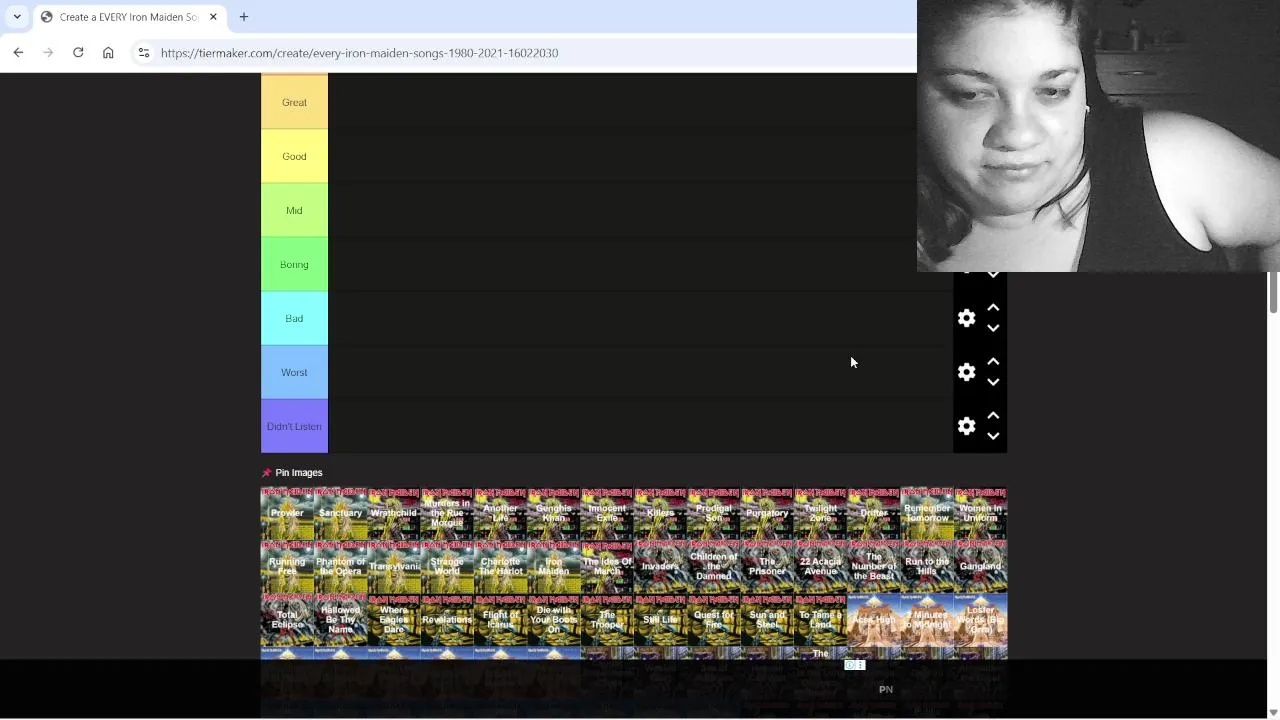Pick The Prisoner song tile
This screenshot has height=720, width=1280.
pos(767,567)
